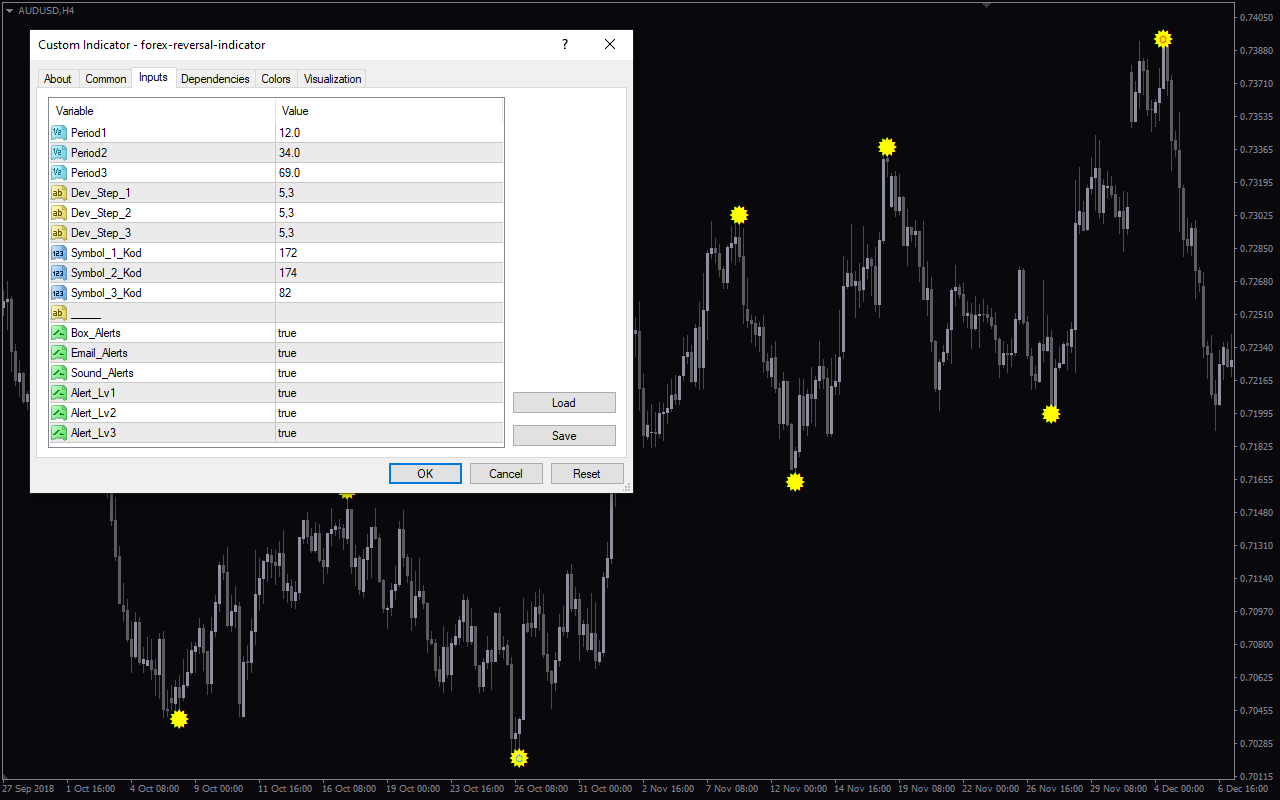Click the help question mark button

[x=565, y=44]
